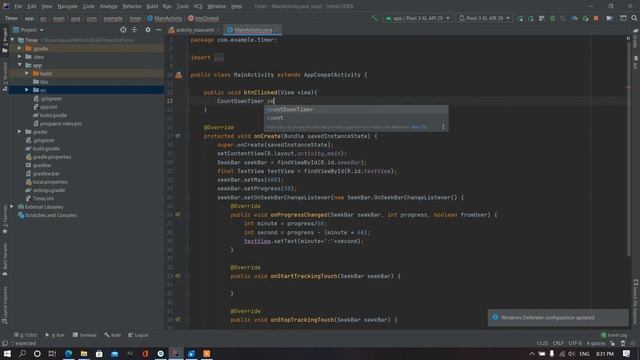Click the Next Tip link in completion popup
The image size is (640, 360).
[419, 127]
